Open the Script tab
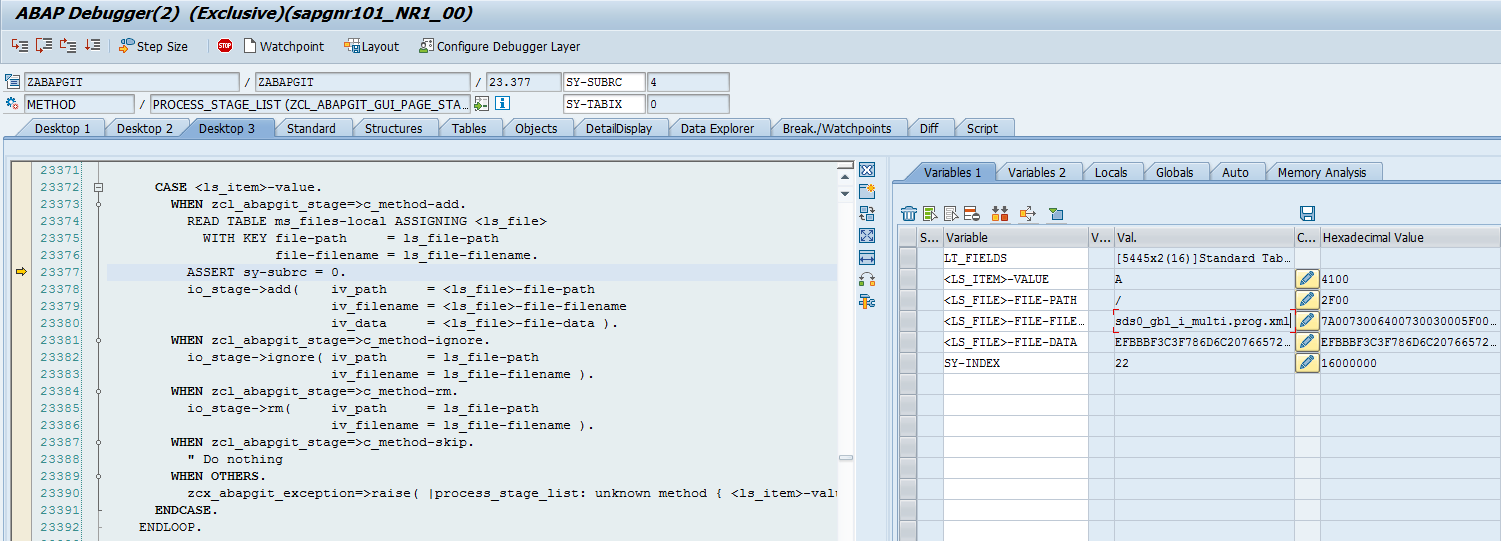This screenshot has width=1501, height=541. point(982,128)
